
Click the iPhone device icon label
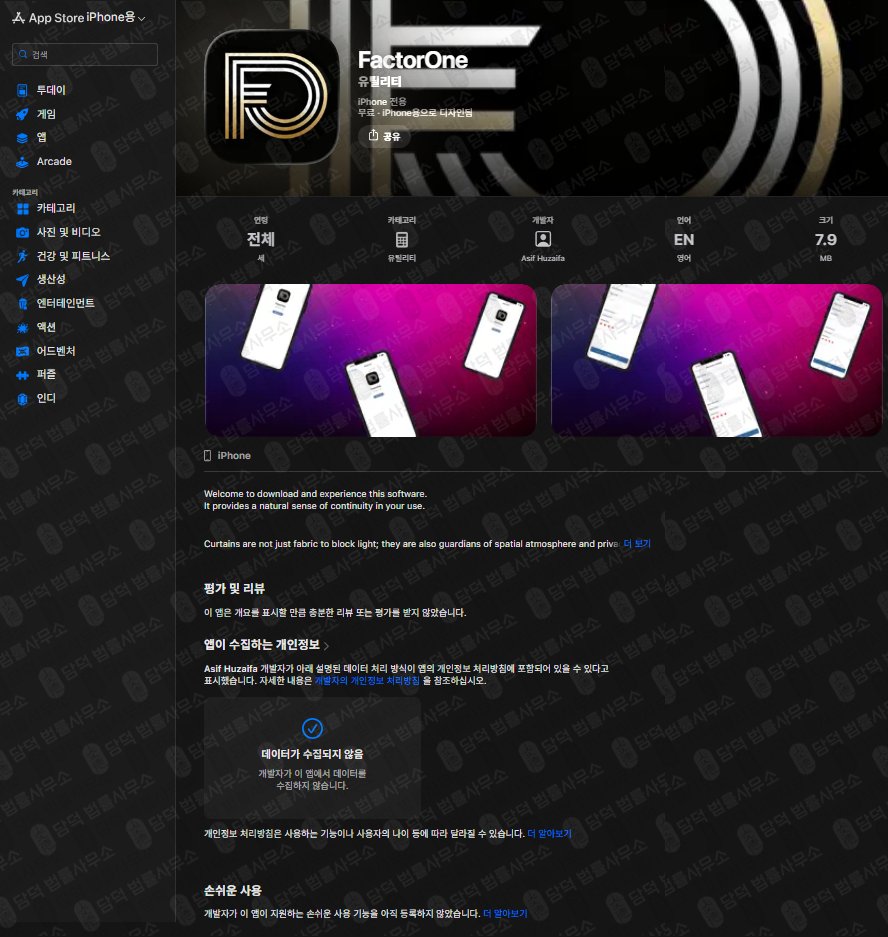227,455
